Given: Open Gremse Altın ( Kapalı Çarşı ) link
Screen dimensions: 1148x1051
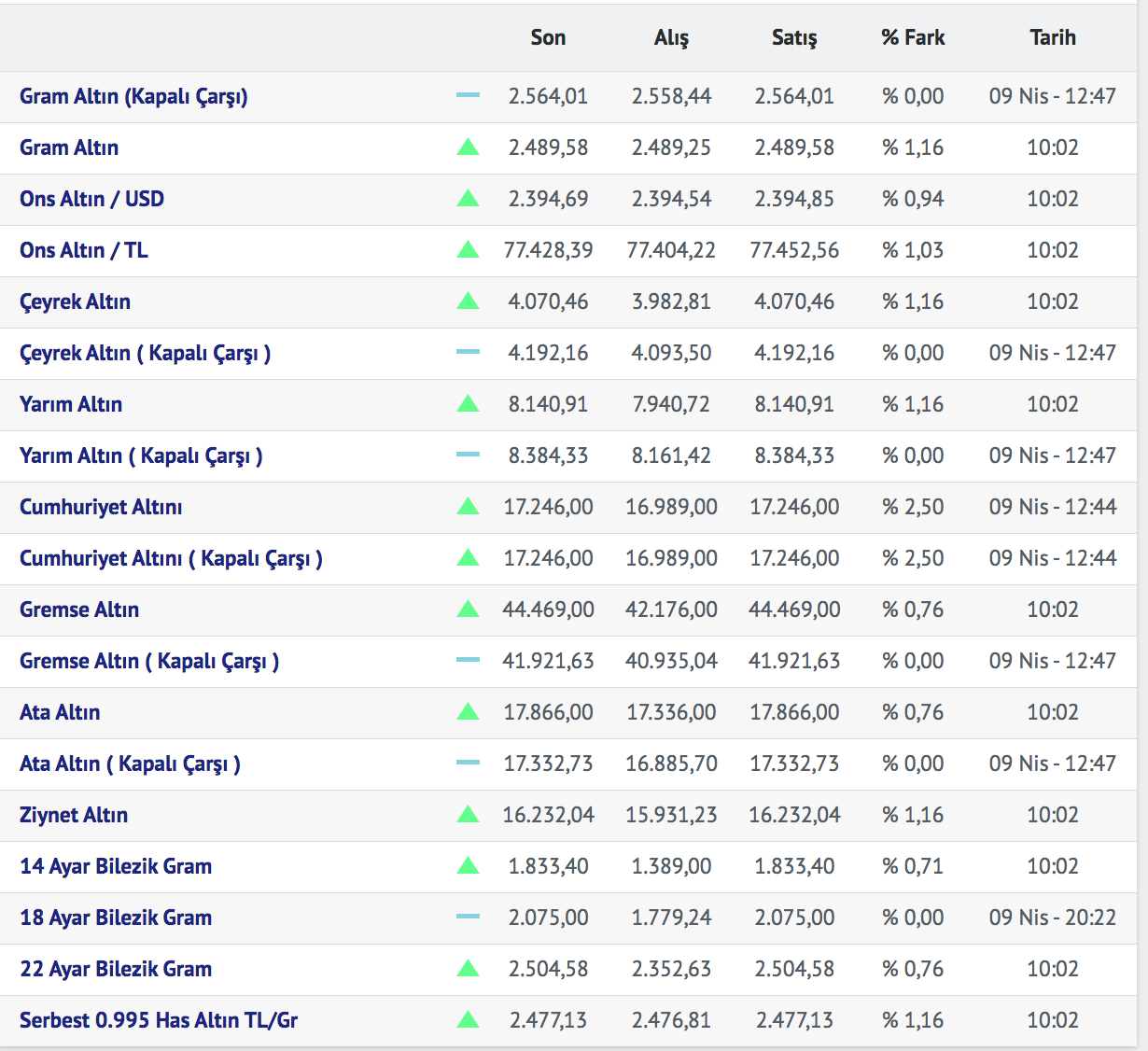Looking at the screenshot, I should 149,661.
